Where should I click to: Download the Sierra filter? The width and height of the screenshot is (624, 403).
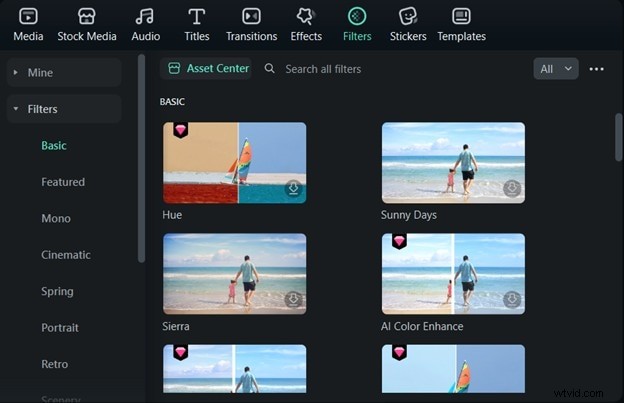(293, 299)
